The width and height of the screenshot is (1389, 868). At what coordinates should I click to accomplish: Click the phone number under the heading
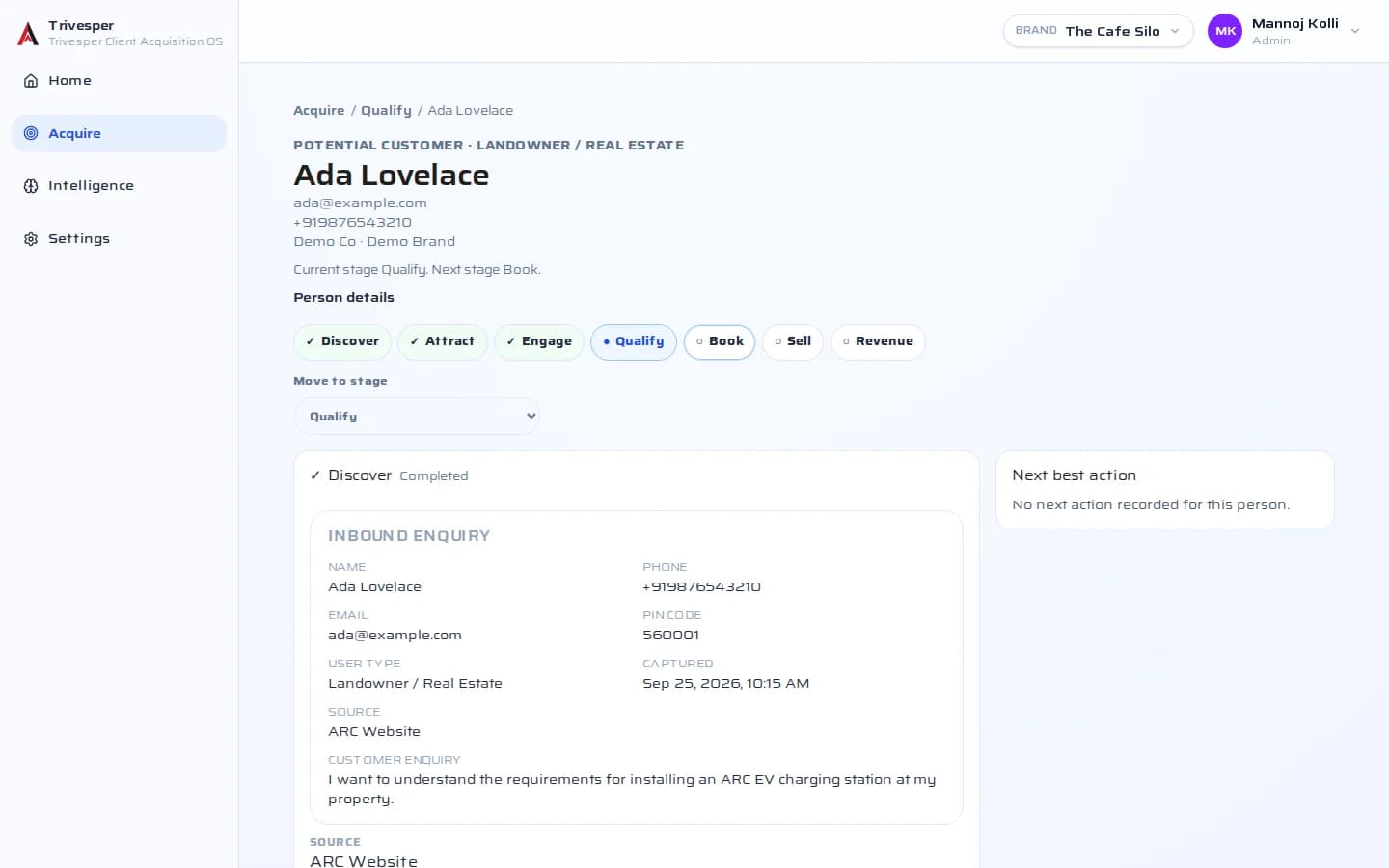pyautogui.click(x=353, y=223)
